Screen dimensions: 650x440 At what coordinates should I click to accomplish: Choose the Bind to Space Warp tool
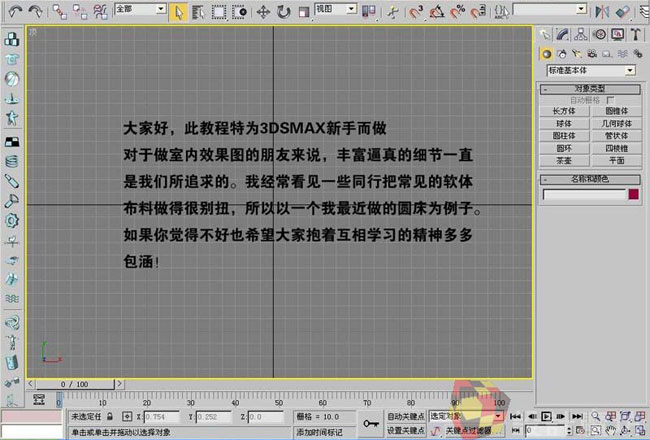click(100, 12)
